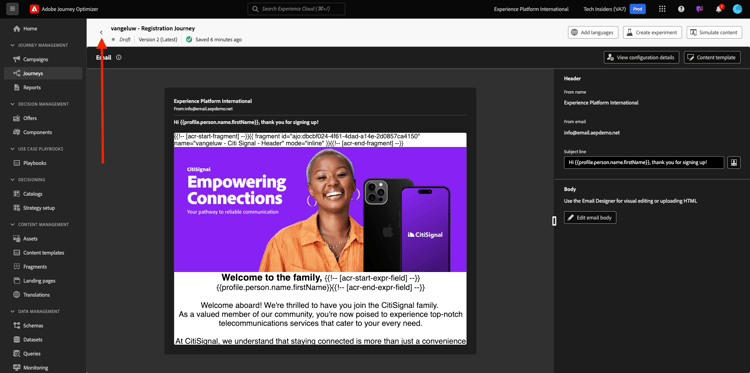Open the help question mark icon
The width and height of the screenshot is (750, 373).
point(681,9)
